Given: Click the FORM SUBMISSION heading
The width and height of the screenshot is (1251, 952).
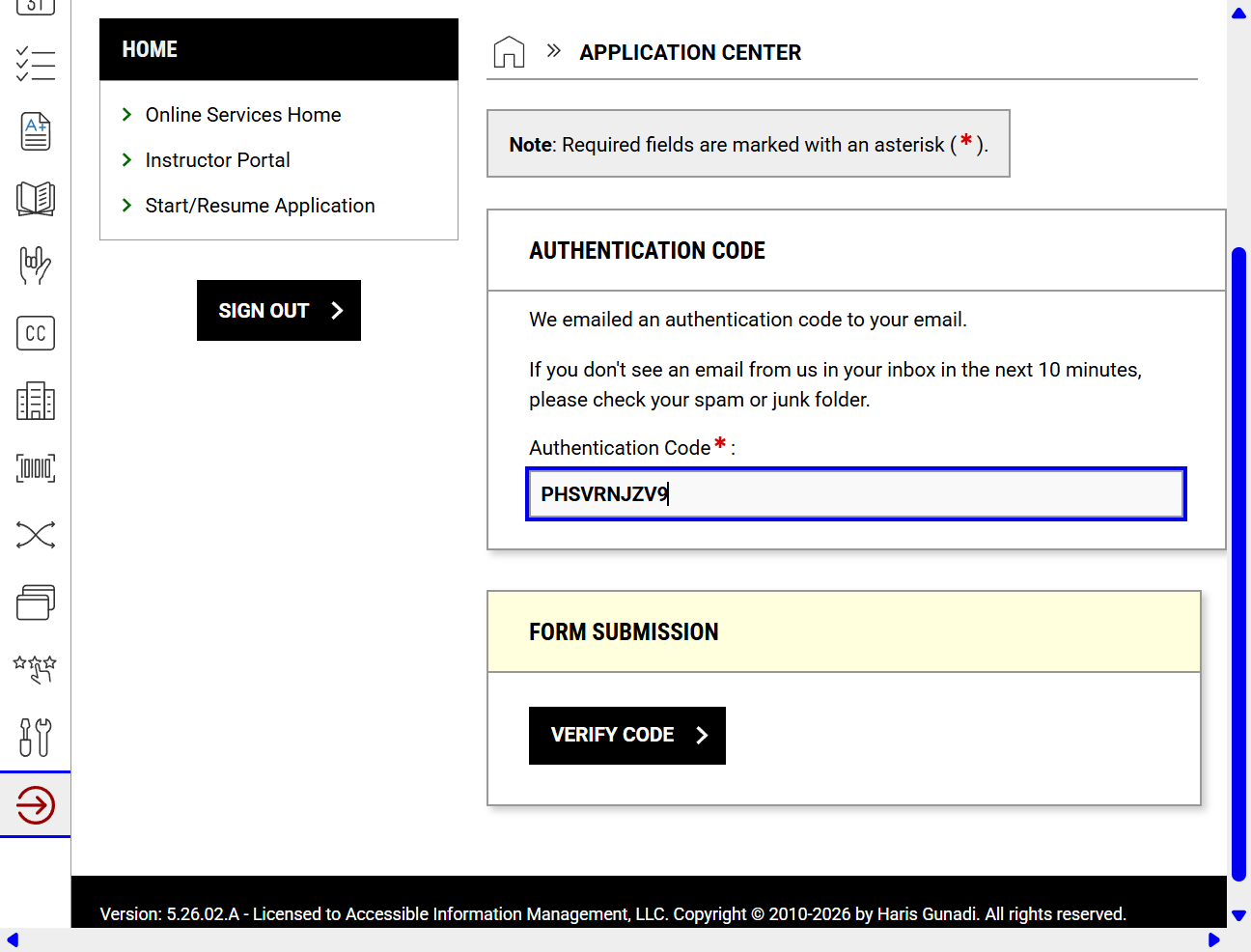Looking at the screenshot, I should coord(624,632).
